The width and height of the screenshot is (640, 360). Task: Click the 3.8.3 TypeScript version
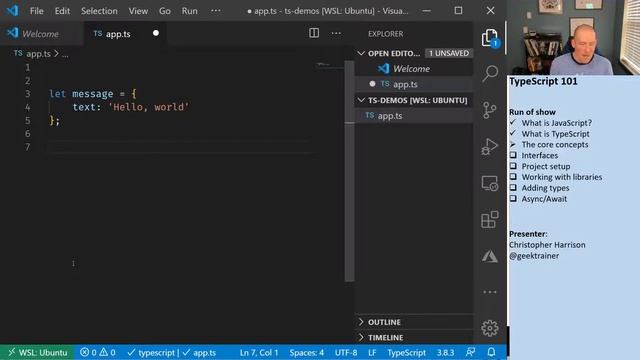pyautogui.click(x=445, y=352)
